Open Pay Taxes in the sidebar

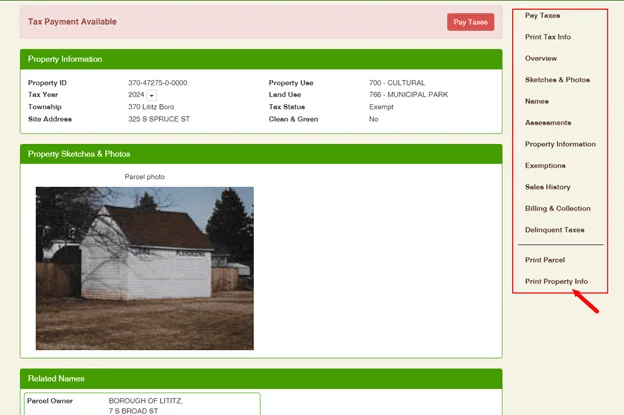542,16
